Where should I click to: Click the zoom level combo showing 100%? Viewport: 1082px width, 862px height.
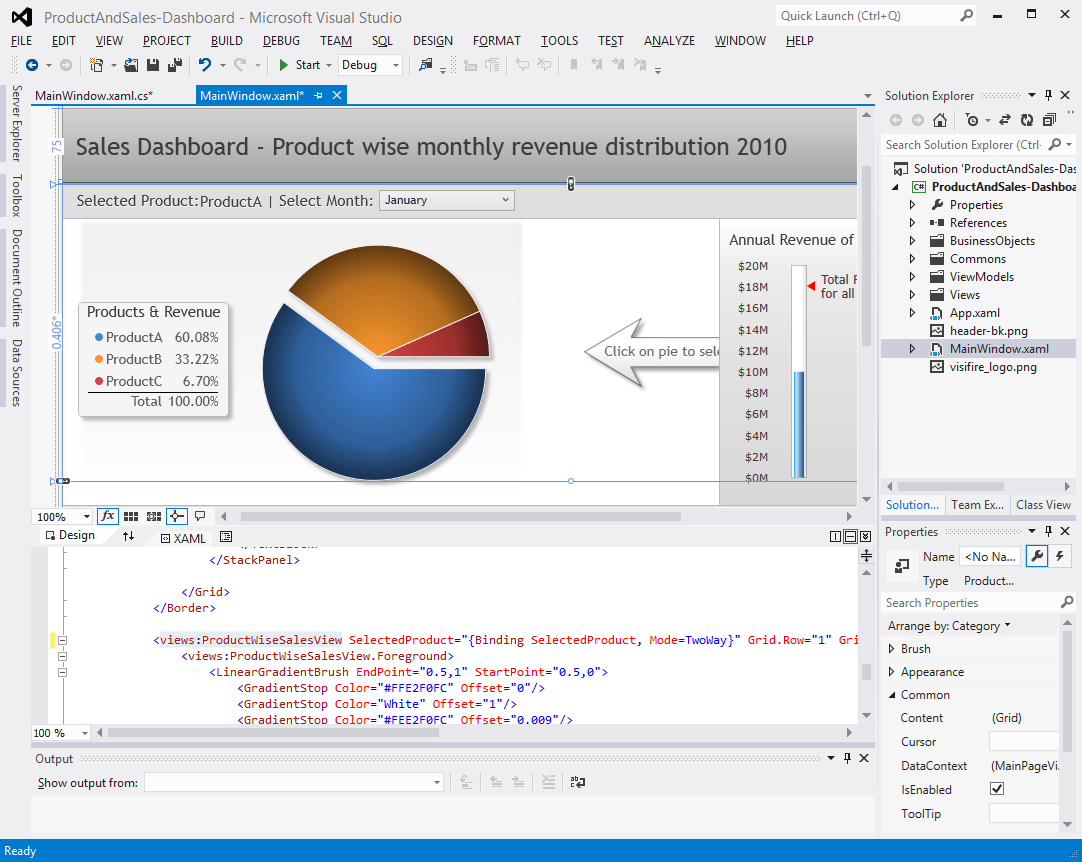click(x=62, y=516)
